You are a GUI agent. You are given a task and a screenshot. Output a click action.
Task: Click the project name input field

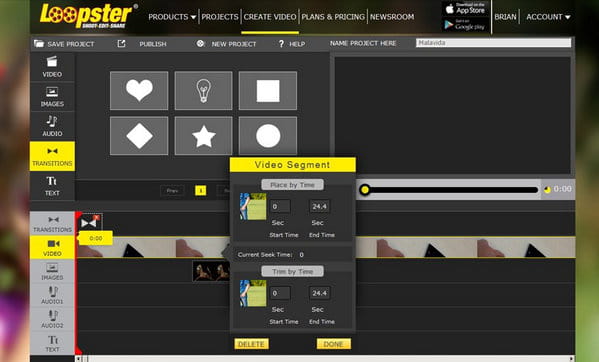(494, 43)
